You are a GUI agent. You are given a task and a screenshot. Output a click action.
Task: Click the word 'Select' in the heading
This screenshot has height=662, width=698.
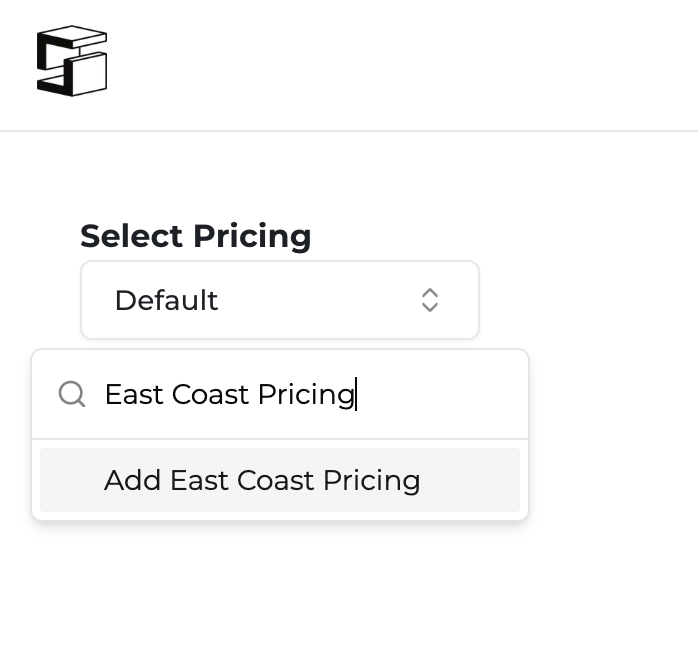click(132, 236)
